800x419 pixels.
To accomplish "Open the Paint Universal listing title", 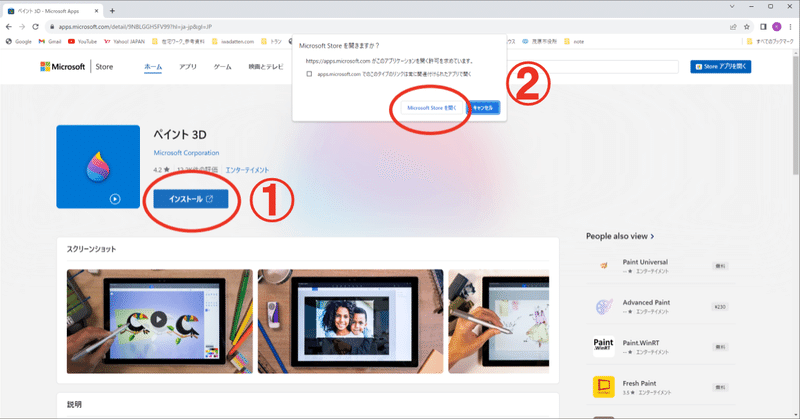I will [x=645, y=262].
